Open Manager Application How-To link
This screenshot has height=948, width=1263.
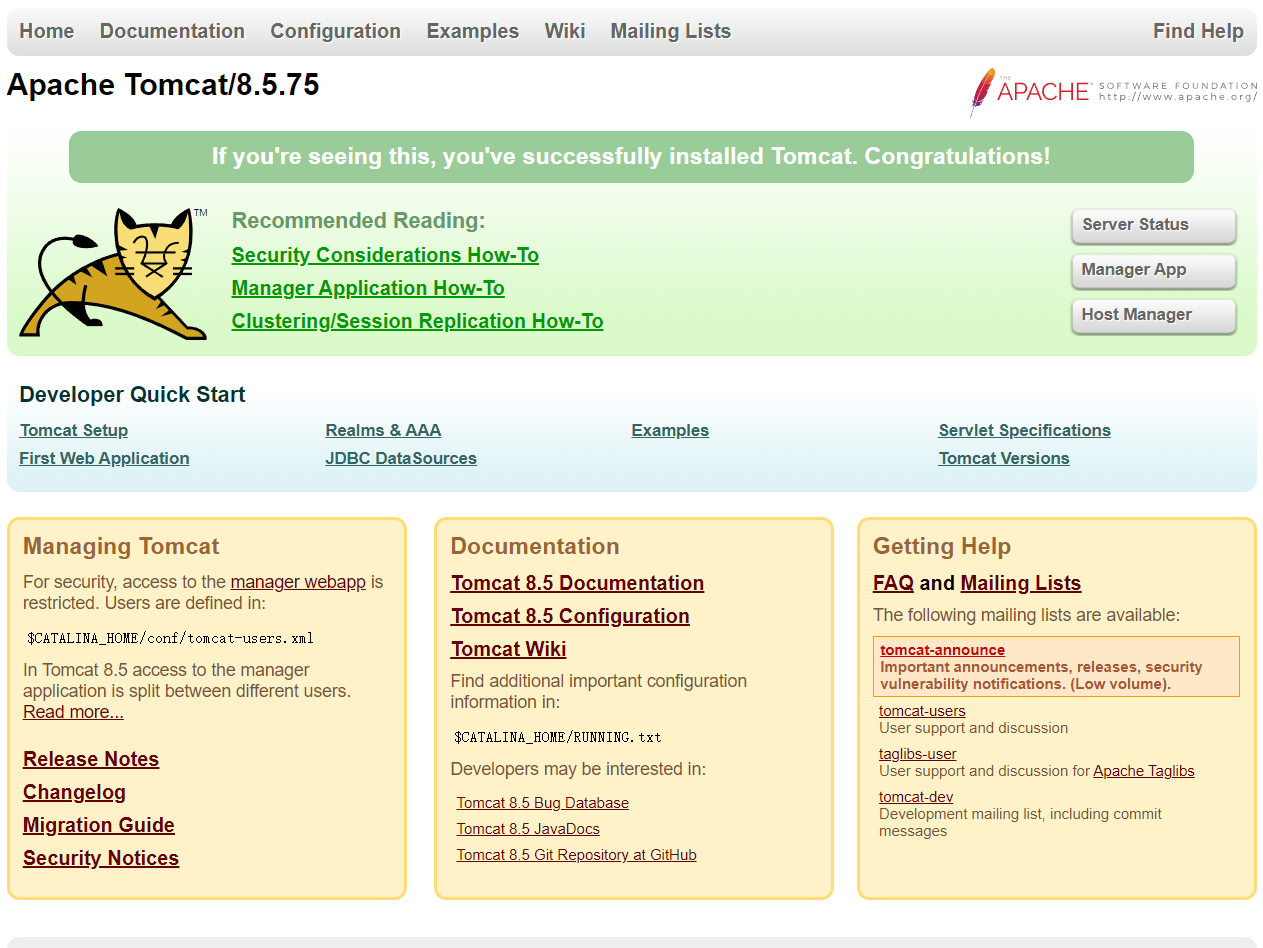tap(368, 288)
